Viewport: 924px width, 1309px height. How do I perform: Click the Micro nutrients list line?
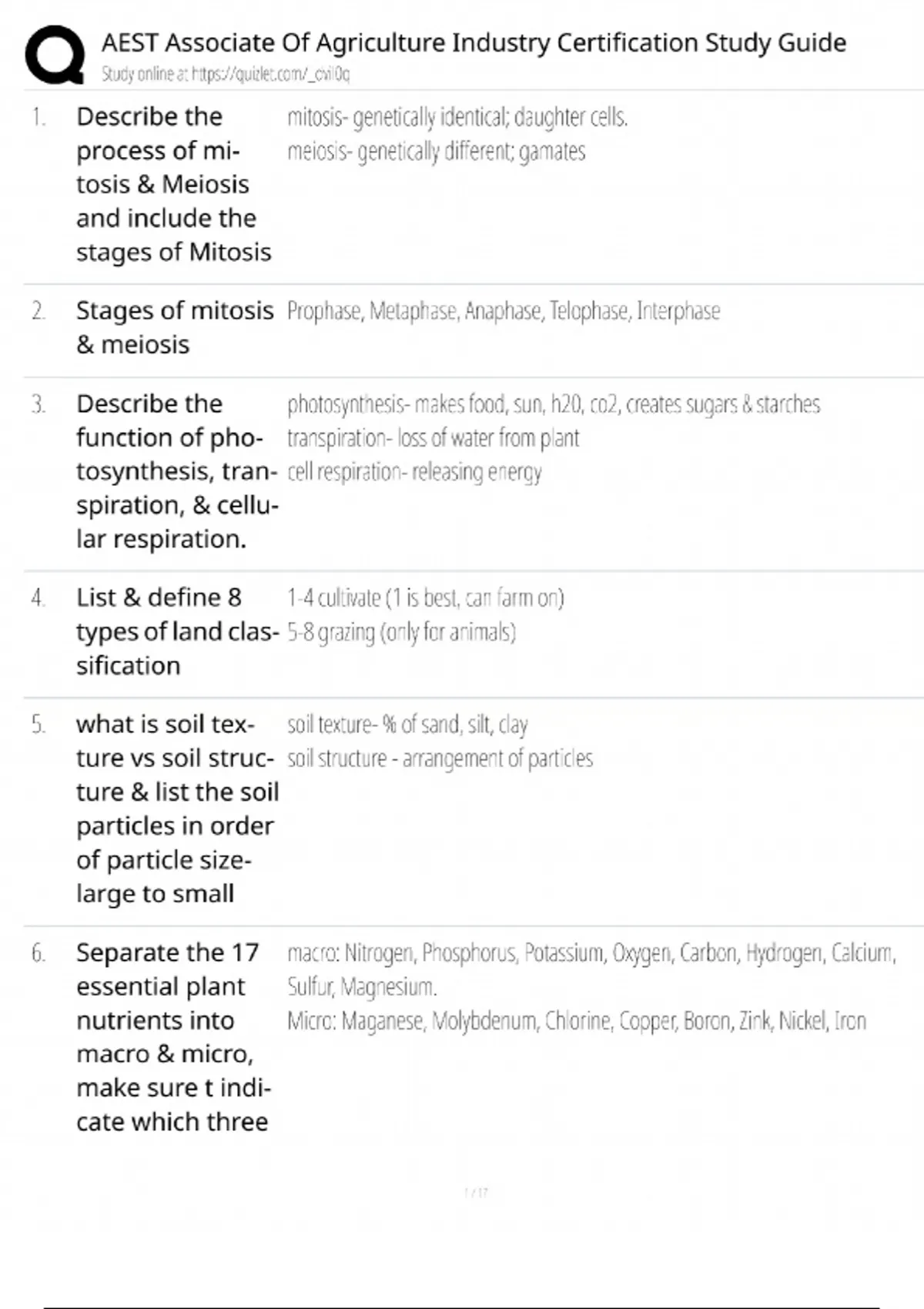pos(576,1021)
